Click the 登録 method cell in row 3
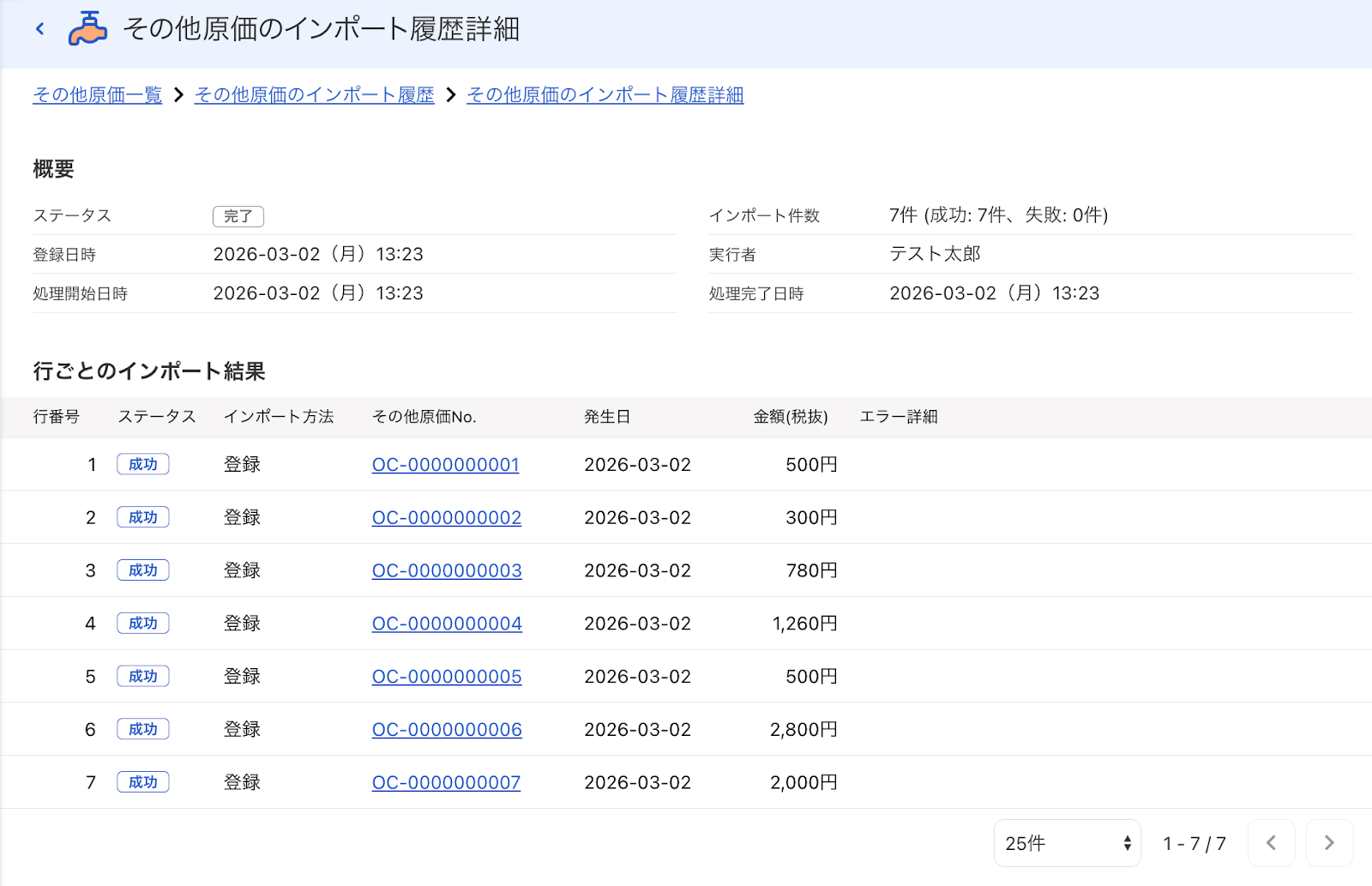 point(242,571)
